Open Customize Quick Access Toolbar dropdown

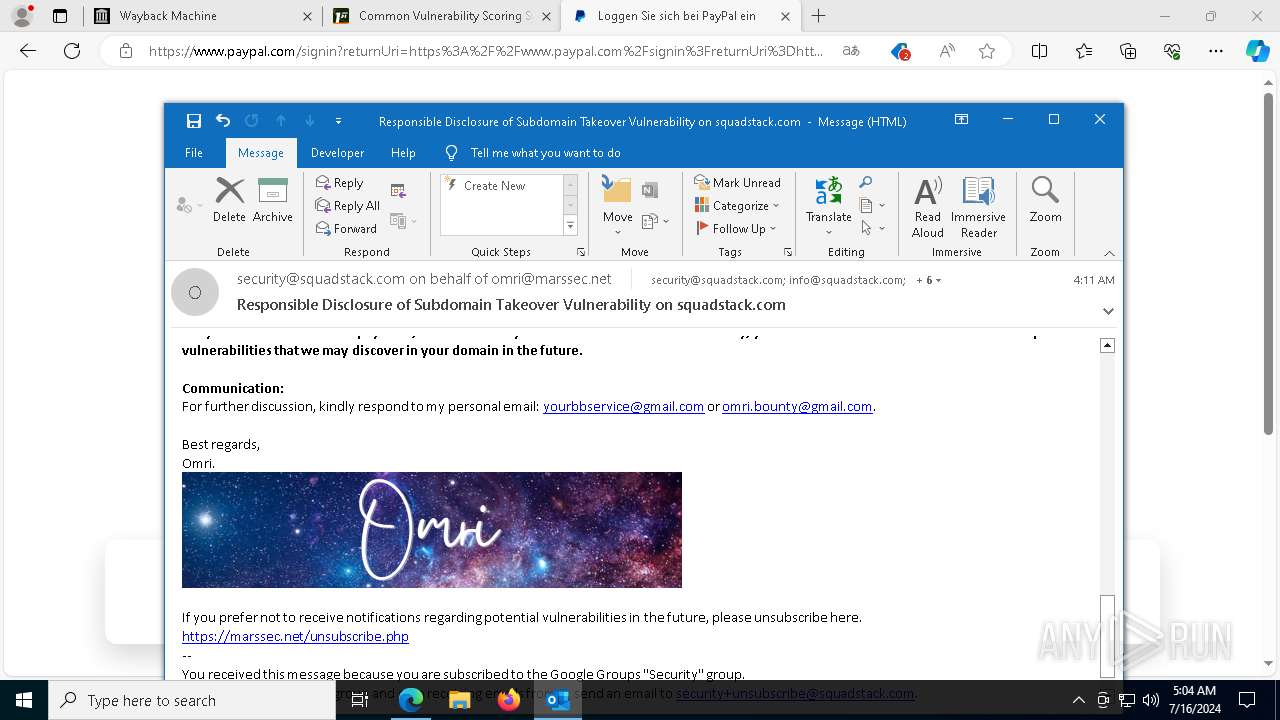338,121
